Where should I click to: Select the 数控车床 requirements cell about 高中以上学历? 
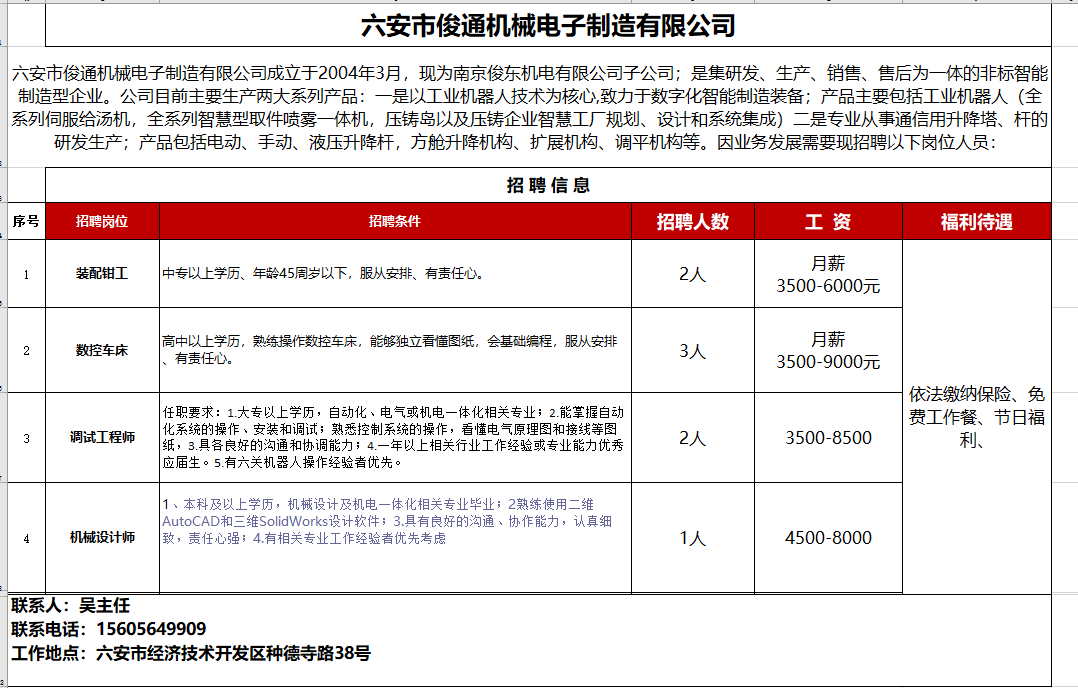point(395,351)
